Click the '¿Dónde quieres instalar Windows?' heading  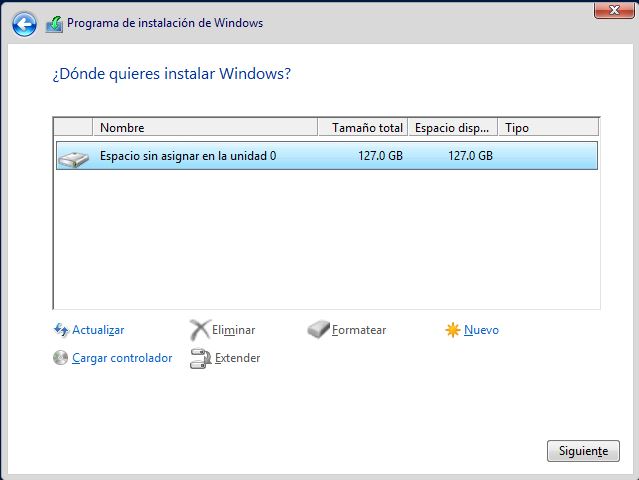pos(172,74)
